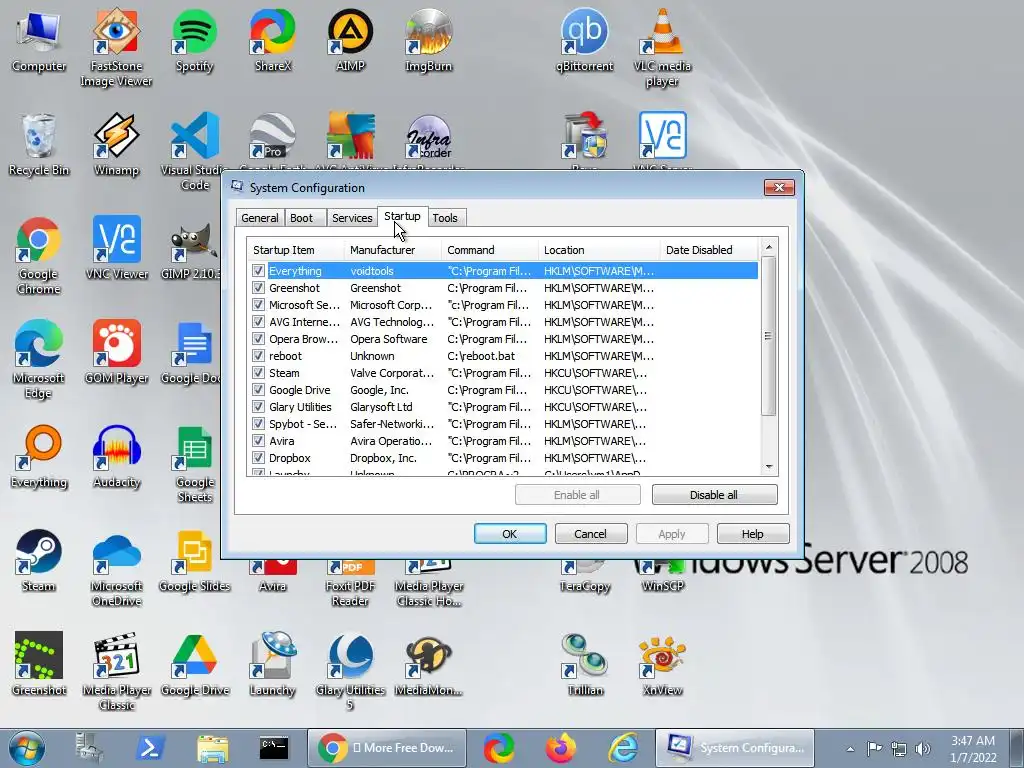Image resolution: width=1024 pixels, height=768 pixels.
Task: Select the VNC Viewer desktop icon
Action: 117,248
